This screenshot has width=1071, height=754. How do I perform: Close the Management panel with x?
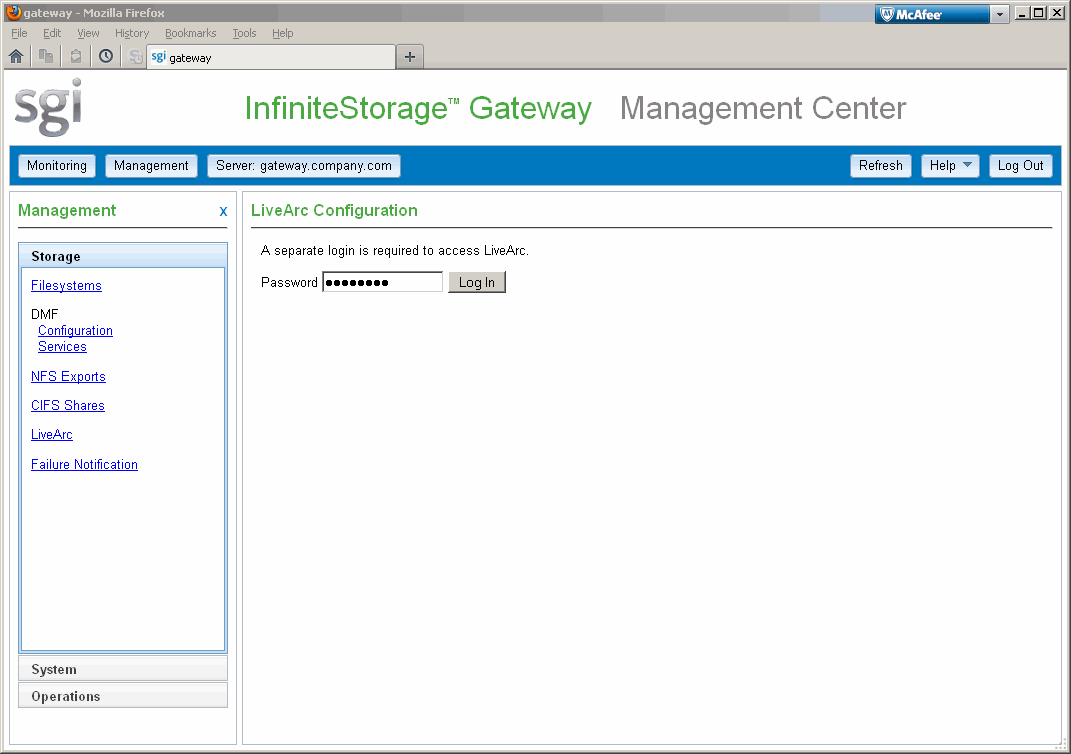223,212
